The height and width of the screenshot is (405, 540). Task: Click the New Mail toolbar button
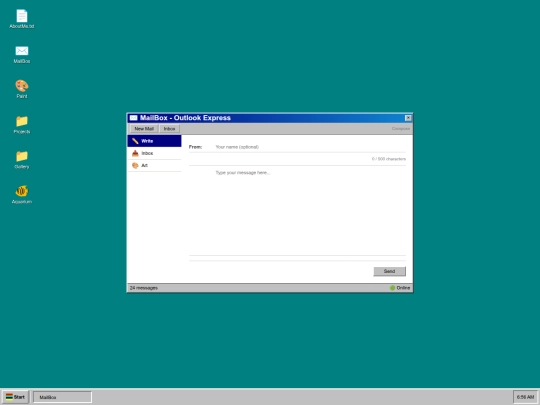(x=144, y=129)
